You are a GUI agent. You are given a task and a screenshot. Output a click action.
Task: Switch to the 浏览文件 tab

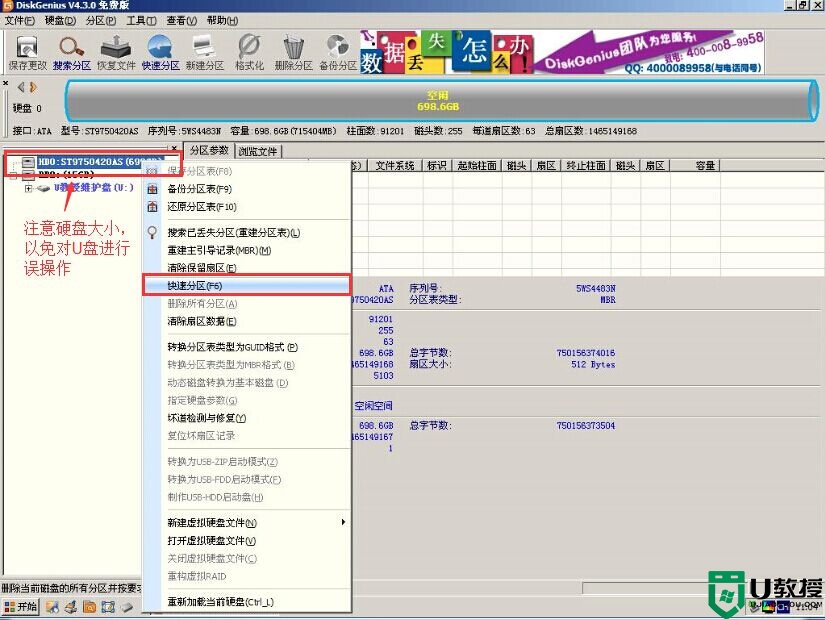pos(258,152)
